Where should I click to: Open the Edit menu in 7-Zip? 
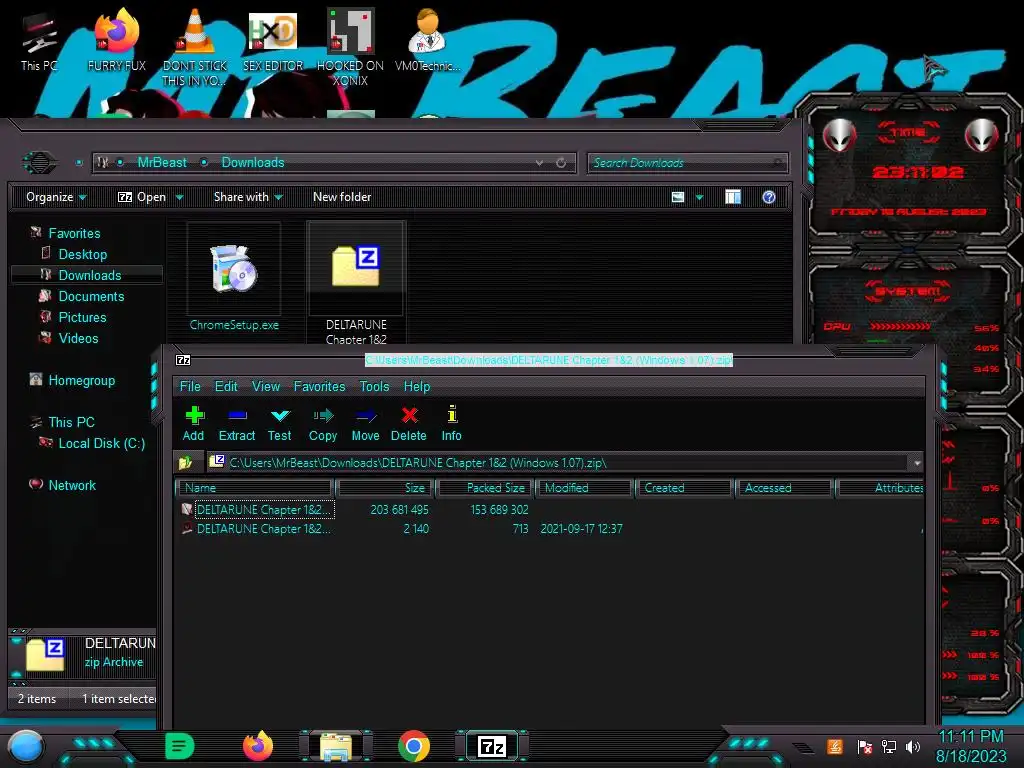tap(226, 387)
